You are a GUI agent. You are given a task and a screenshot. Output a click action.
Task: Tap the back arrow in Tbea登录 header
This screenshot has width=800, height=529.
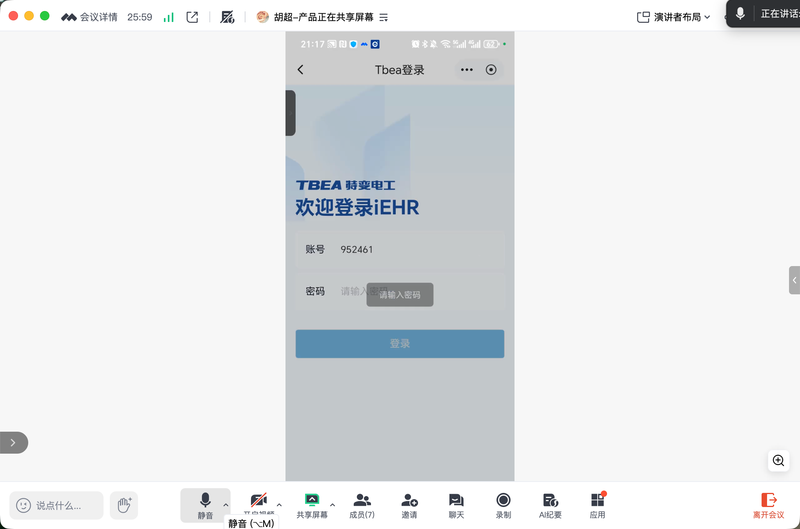tap(301, 70)
